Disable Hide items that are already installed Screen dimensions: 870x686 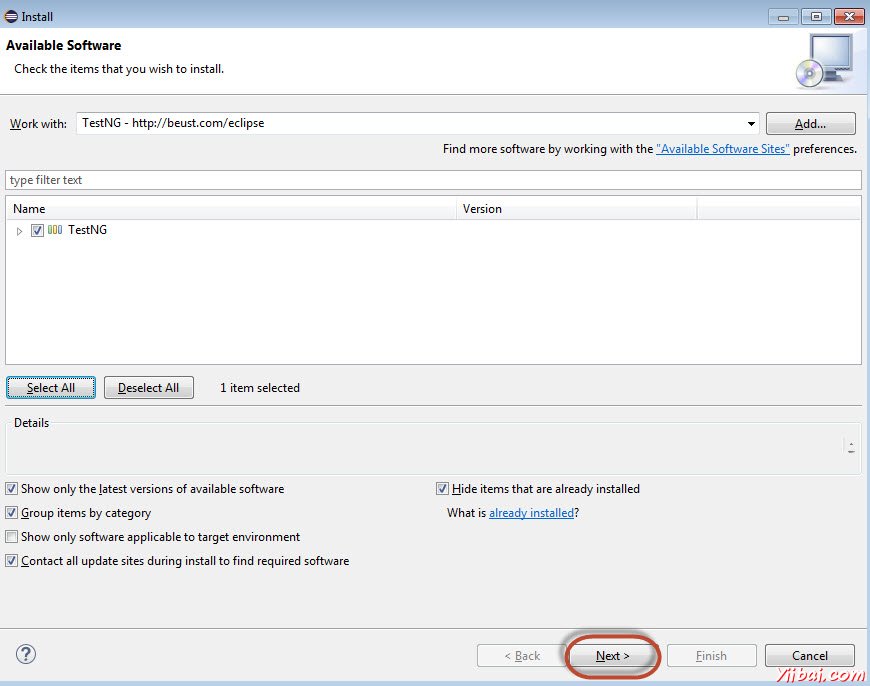pos(442,489)
